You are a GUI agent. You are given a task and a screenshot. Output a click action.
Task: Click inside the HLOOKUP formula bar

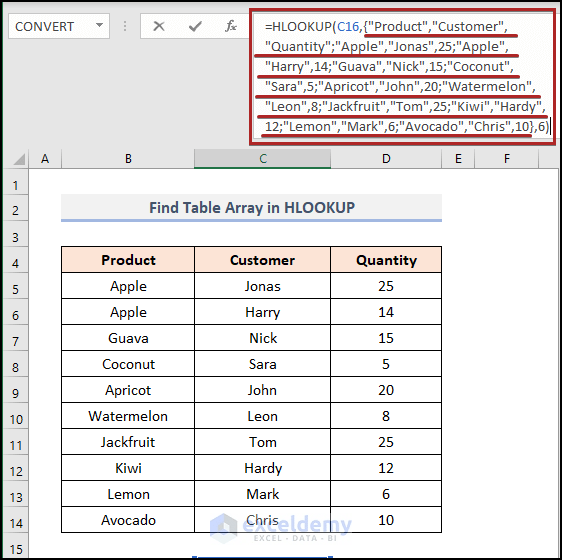click(403, 76)
